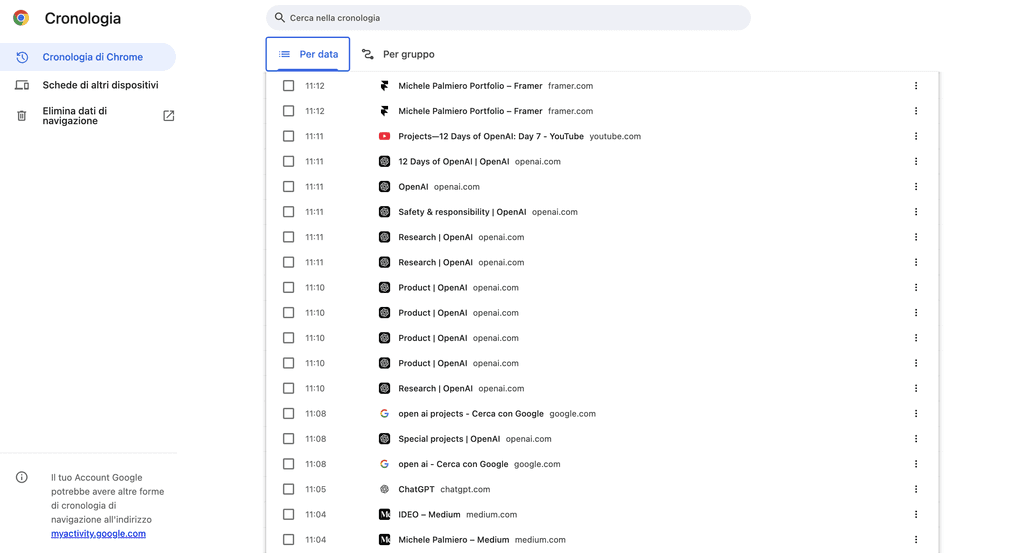This screenshot has height=553, width=1024.
Task: Switch to the Per data tab
Action: click(x=308, y=54)
